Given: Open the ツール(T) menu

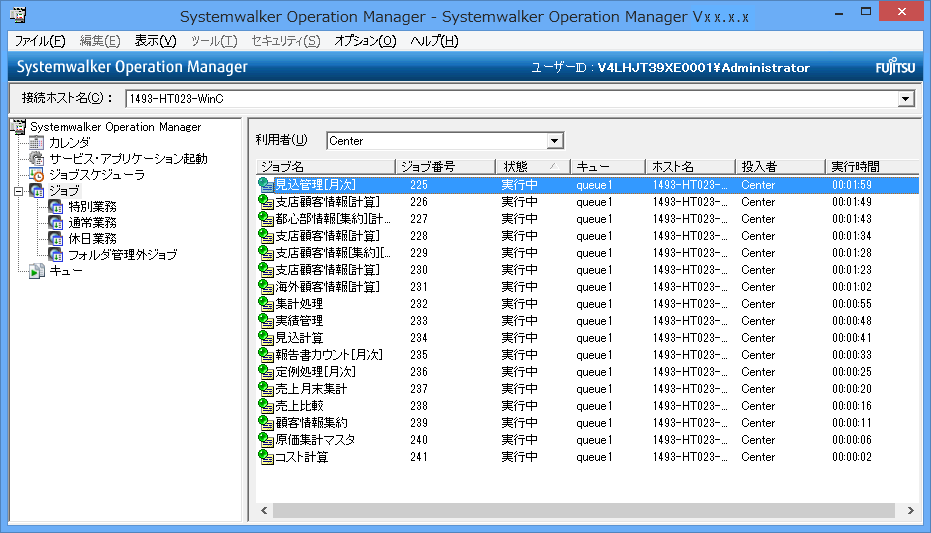Looking at the screenshot, I should point(214,41).
